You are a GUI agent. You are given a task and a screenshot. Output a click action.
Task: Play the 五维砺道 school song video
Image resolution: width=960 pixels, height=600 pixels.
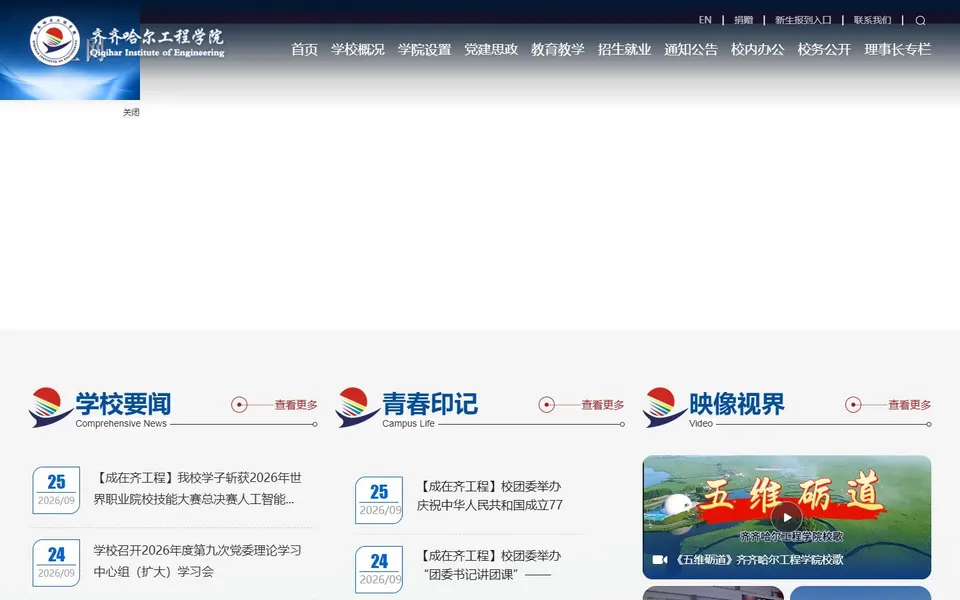click(x=787, y=517)
